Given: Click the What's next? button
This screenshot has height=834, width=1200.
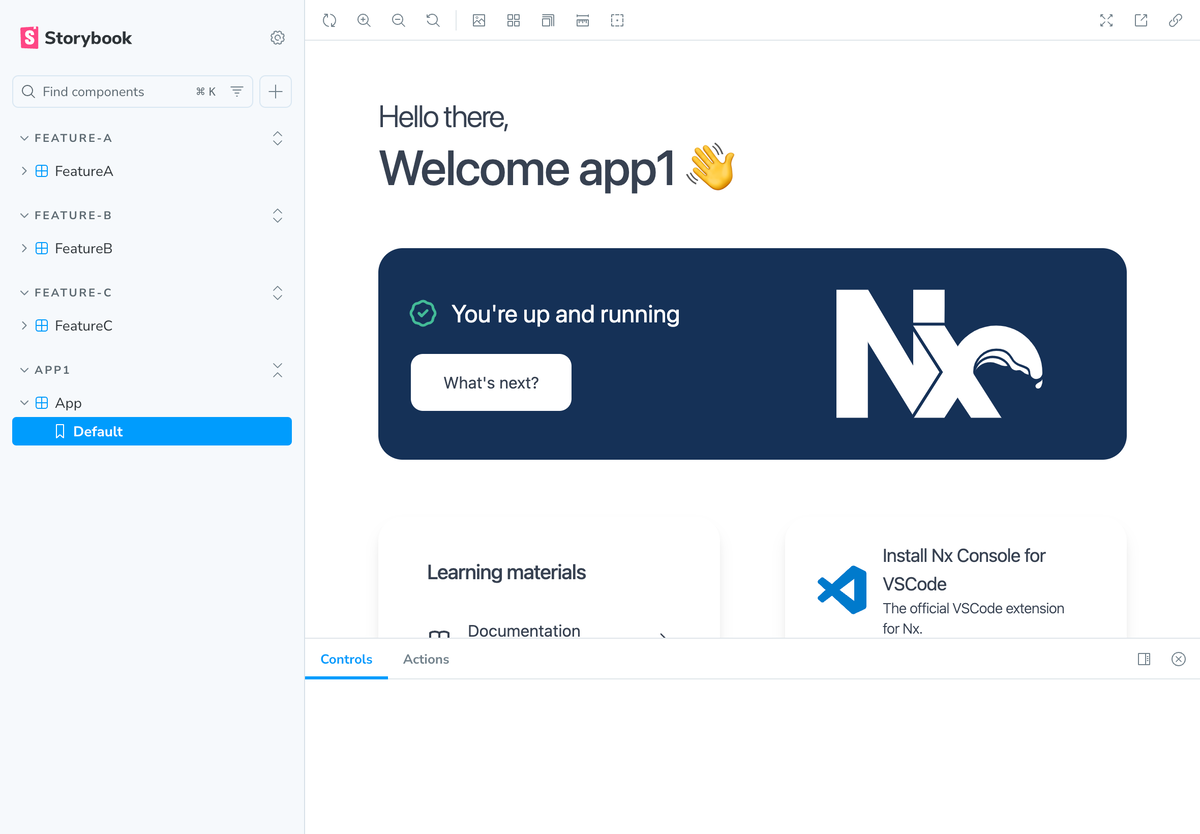Looking at the screenshot, I should [x=491, y=382].
